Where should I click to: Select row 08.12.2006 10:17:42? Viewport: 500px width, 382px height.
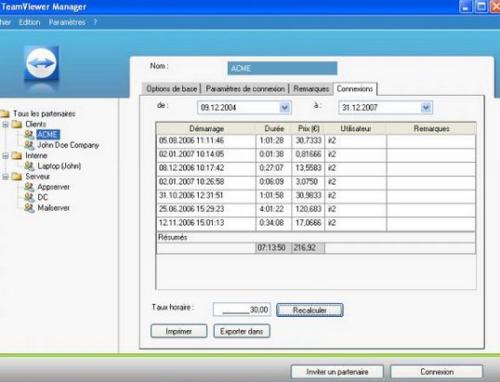pyautogui.click(x=316, y=168)
